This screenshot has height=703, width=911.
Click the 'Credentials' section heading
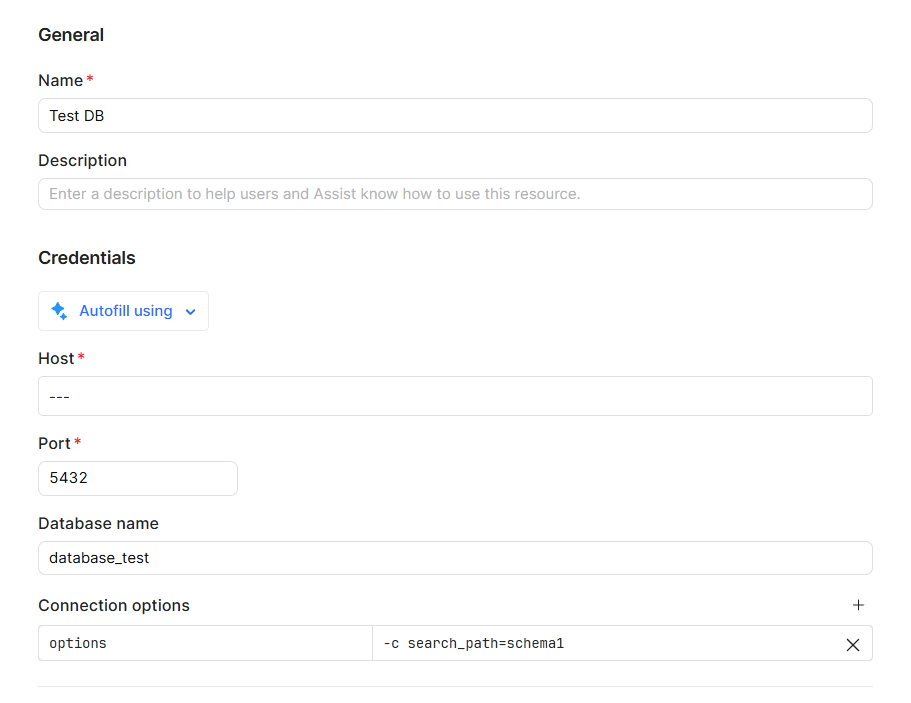(86, 258)
